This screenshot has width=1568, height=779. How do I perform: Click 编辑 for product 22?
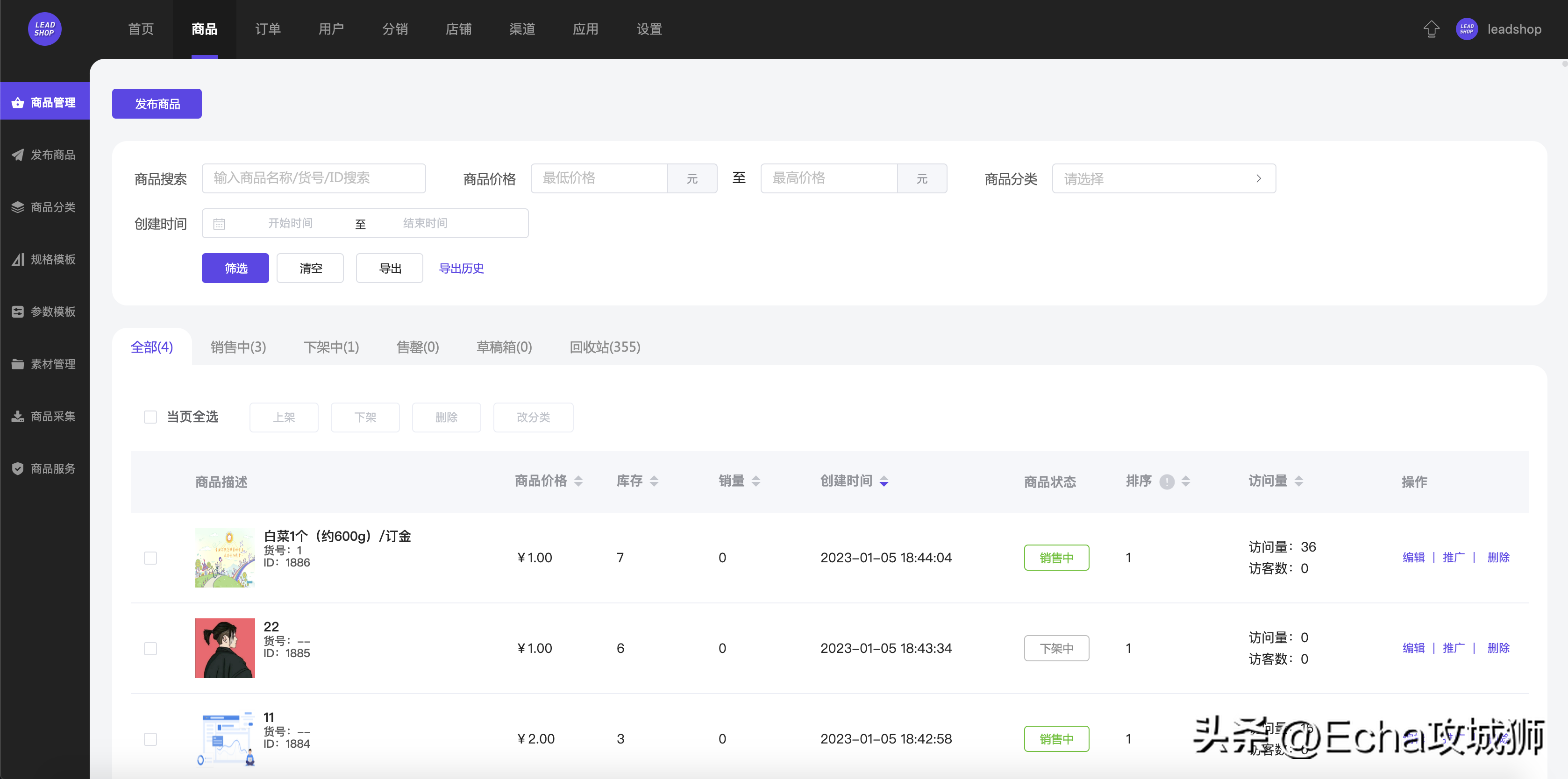tap(1413, 648)
